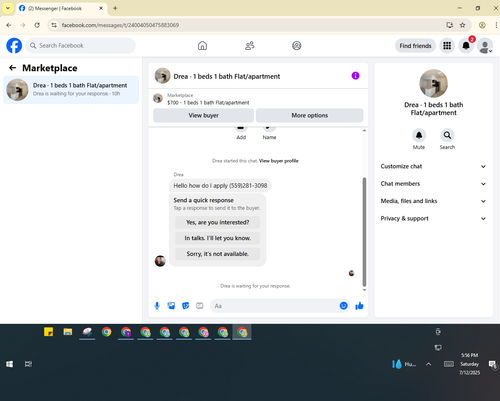The width and height of the screenshot is (500, 401).
Task: Send quick reply 'Yes, are you interested?'
Action: 217,222
